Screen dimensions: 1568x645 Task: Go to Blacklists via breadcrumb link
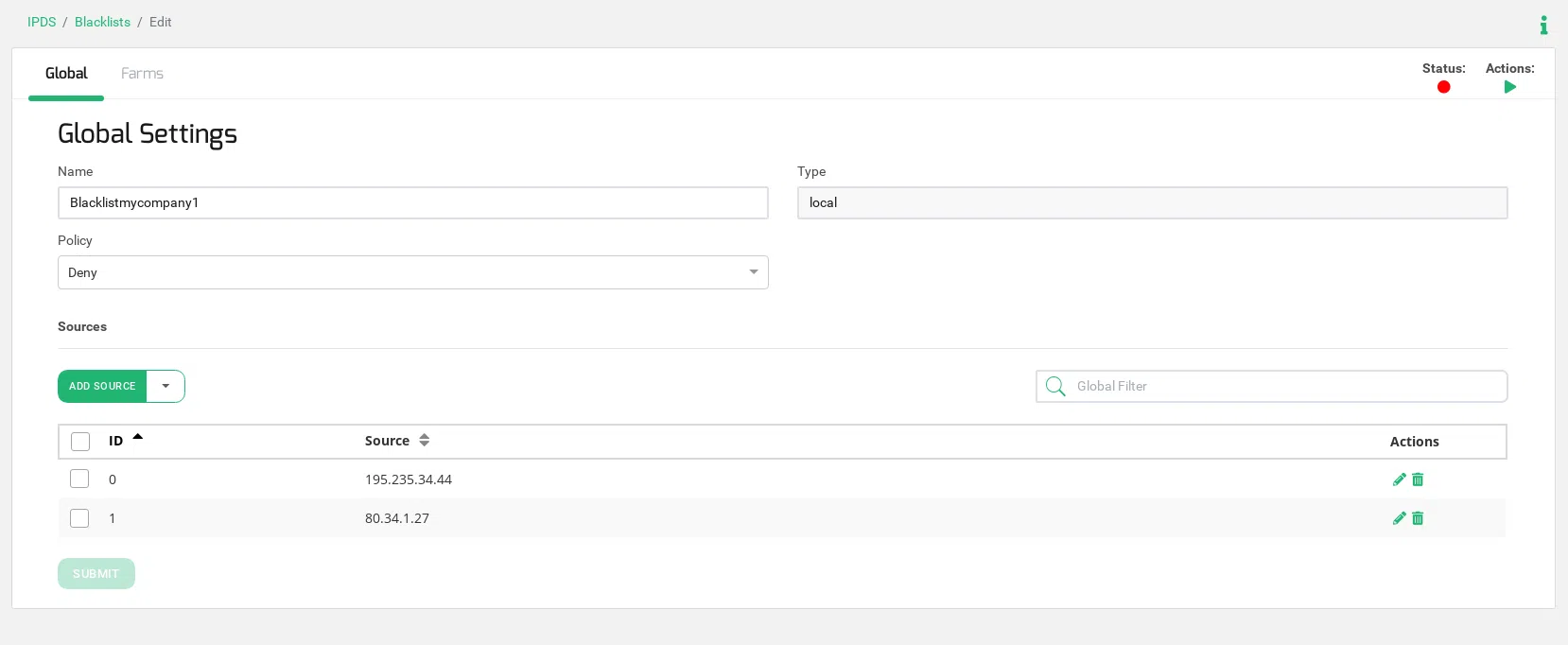pos(102,22)
